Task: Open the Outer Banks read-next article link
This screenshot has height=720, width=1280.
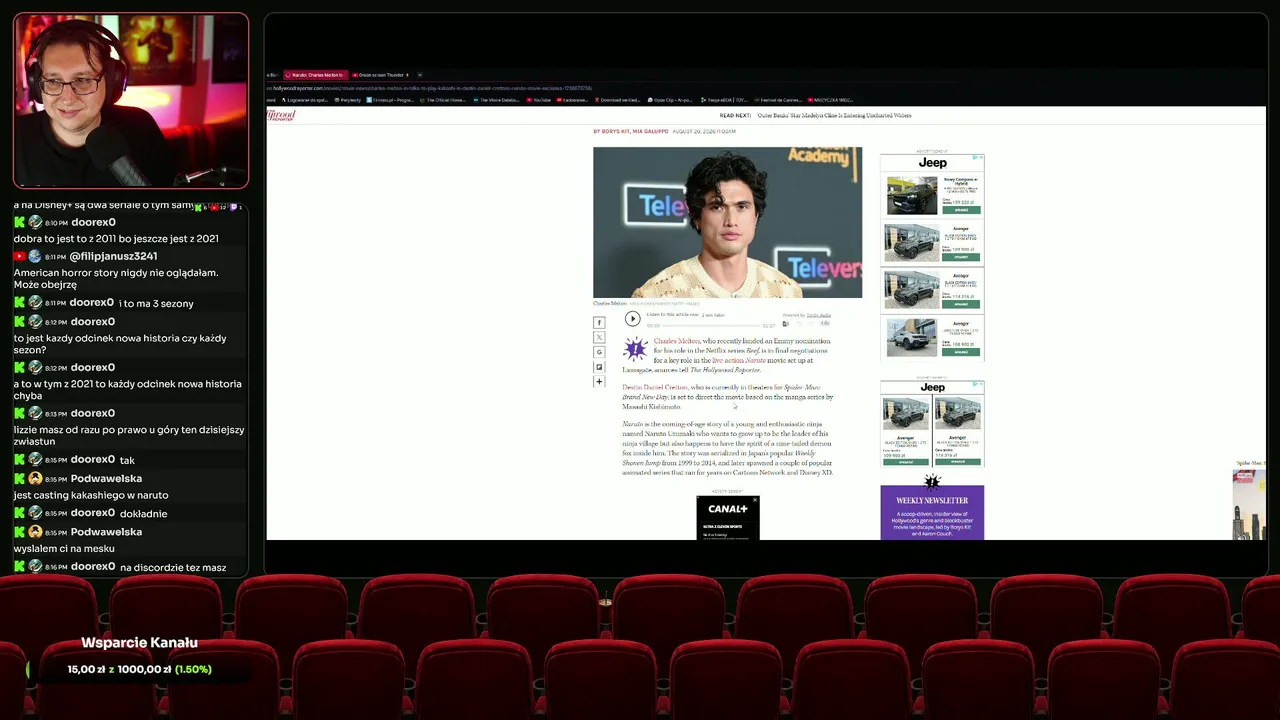Action: [834, 116]
